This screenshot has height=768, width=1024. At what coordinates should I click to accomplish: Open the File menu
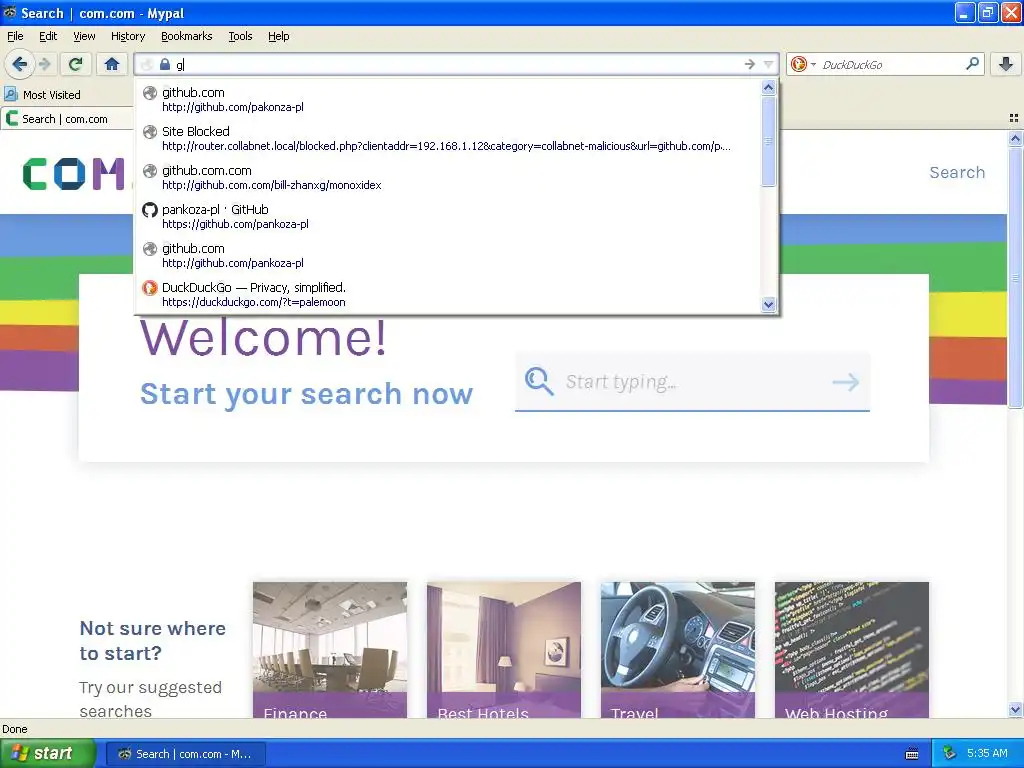[15, 36]
